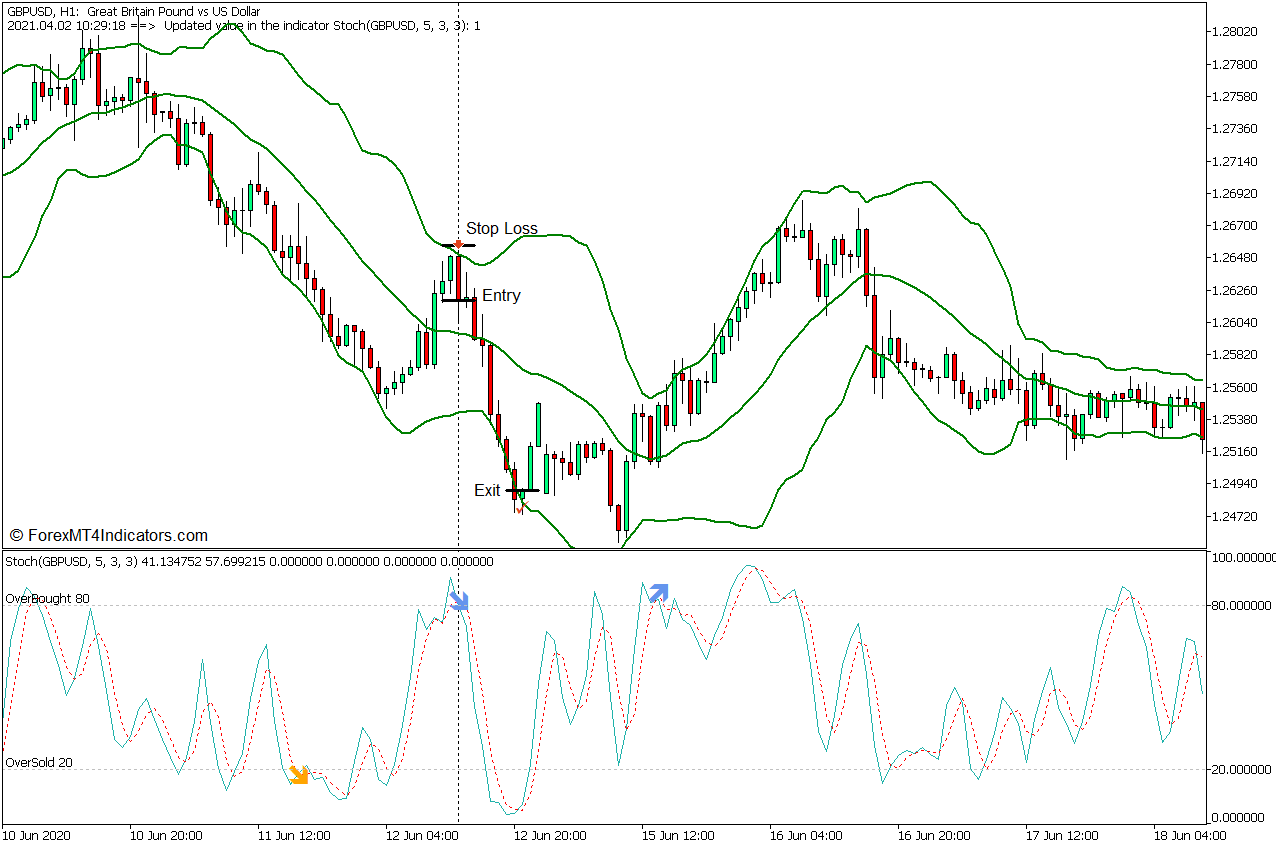Click the small red arrow below Exit marker
The image size is (1276, 848).
pos(519,509)
